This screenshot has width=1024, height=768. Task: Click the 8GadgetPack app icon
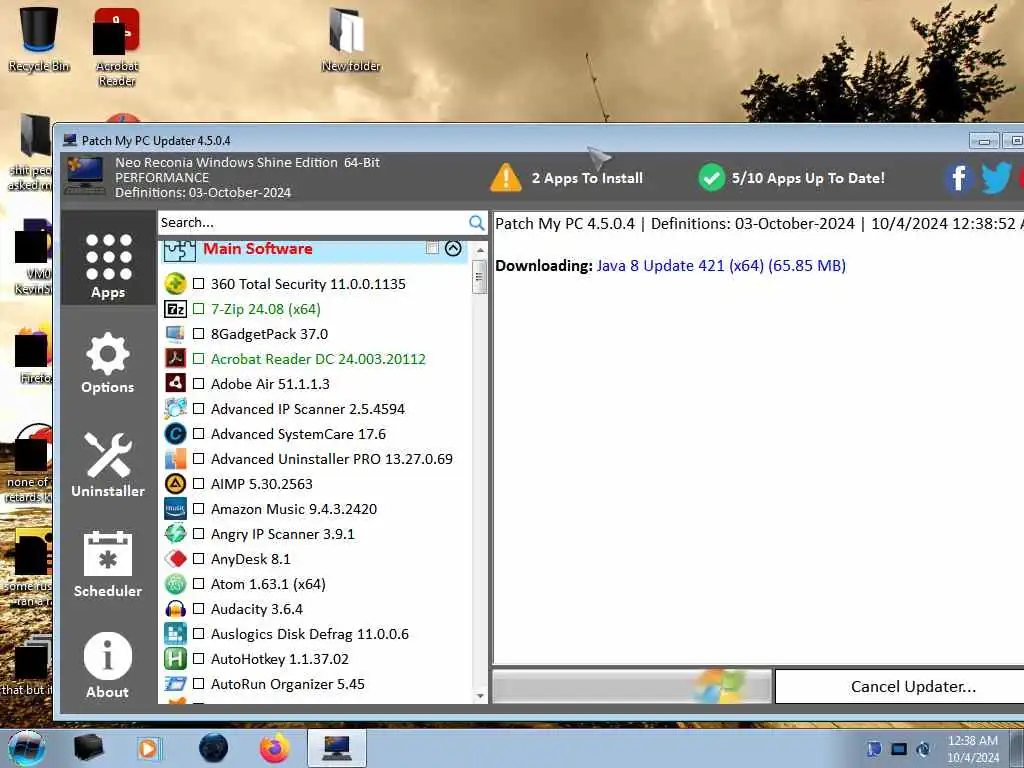tap(175, 334)
